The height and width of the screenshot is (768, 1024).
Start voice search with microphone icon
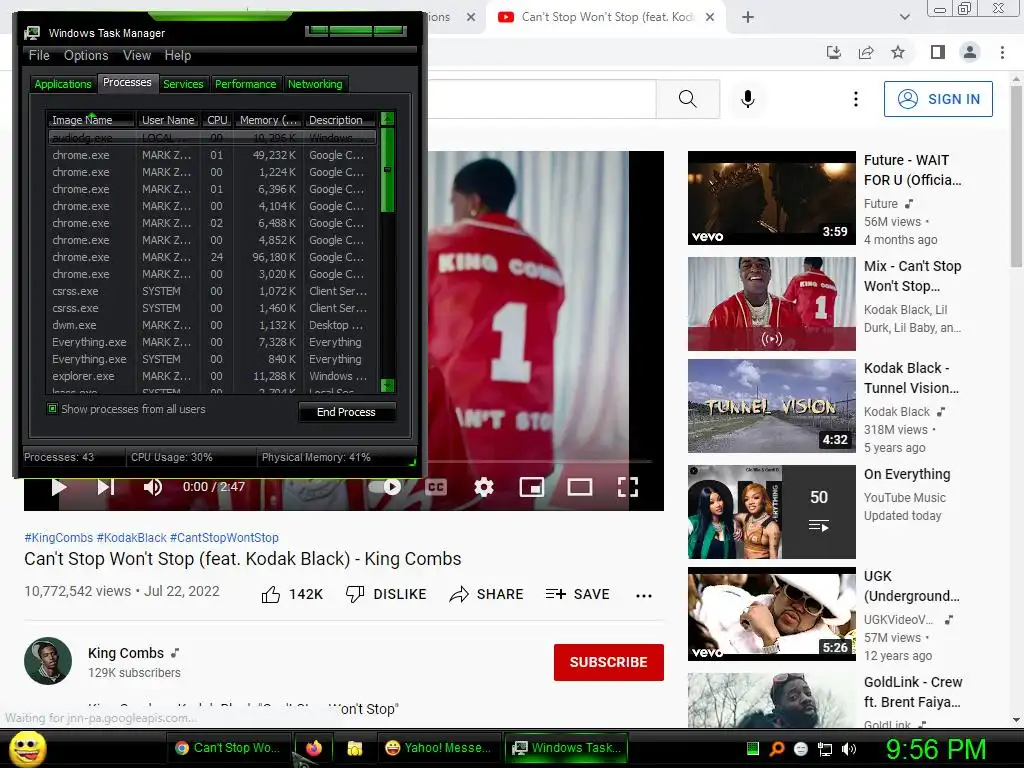click(748, 99)
